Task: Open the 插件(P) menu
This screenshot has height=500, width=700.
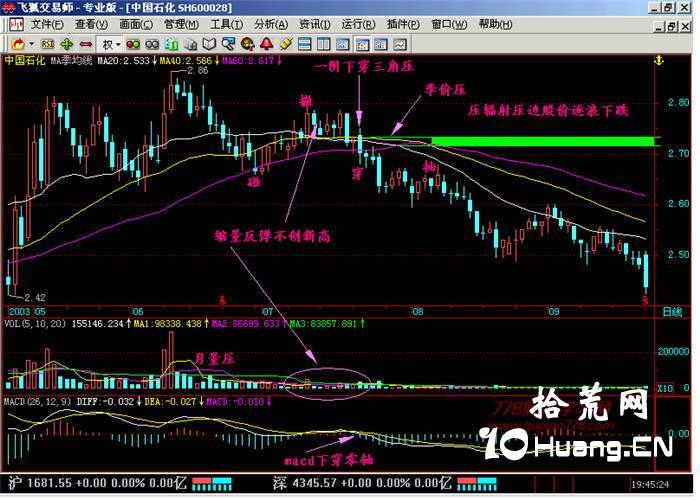Action: [403, 25]
